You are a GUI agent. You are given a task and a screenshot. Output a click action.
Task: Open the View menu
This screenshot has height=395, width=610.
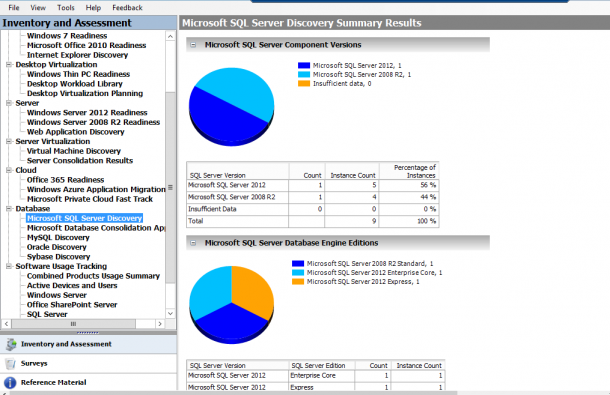point(38,7)
